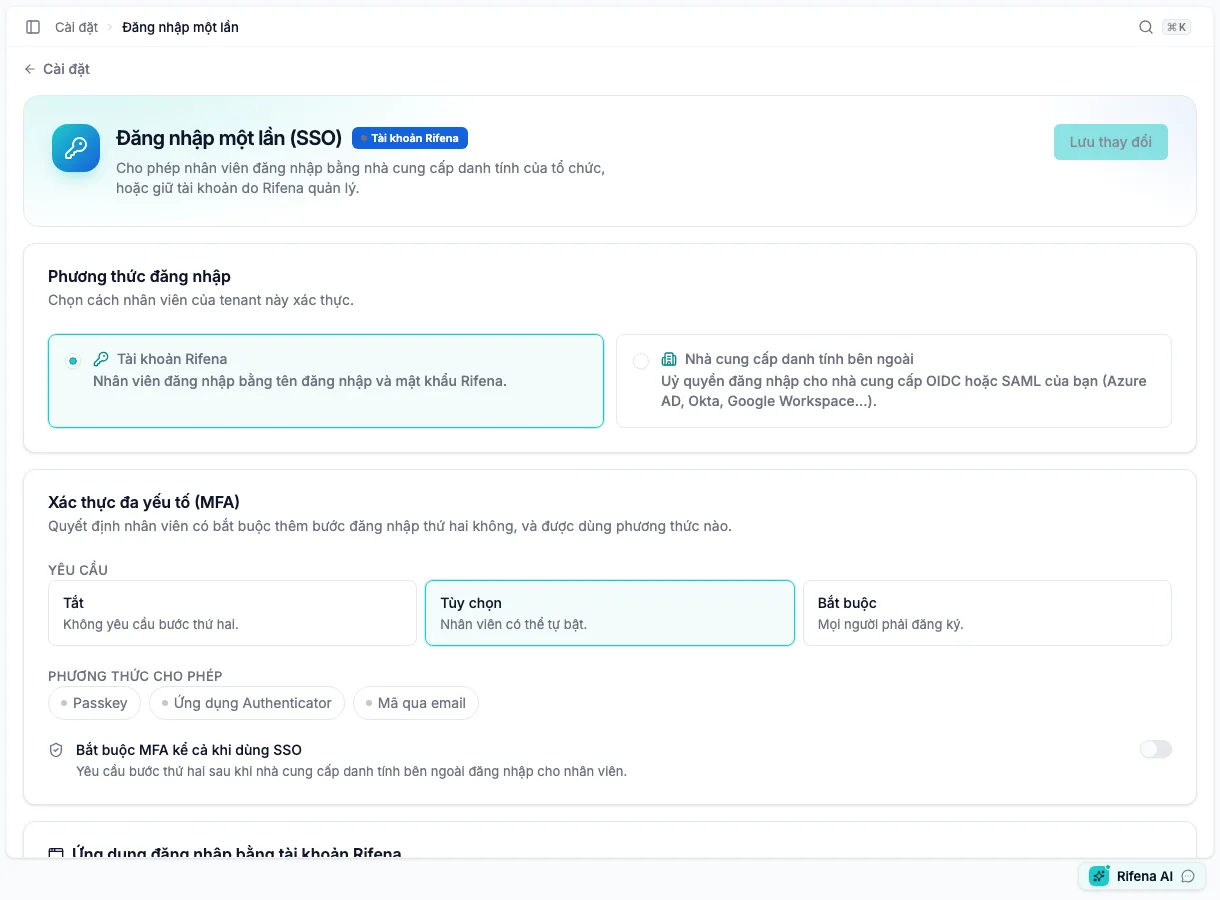Set the MFA requirement to Bắt buộc
Image resolution: width=1220 pixels, height=900 pixels.
point(987,613)
